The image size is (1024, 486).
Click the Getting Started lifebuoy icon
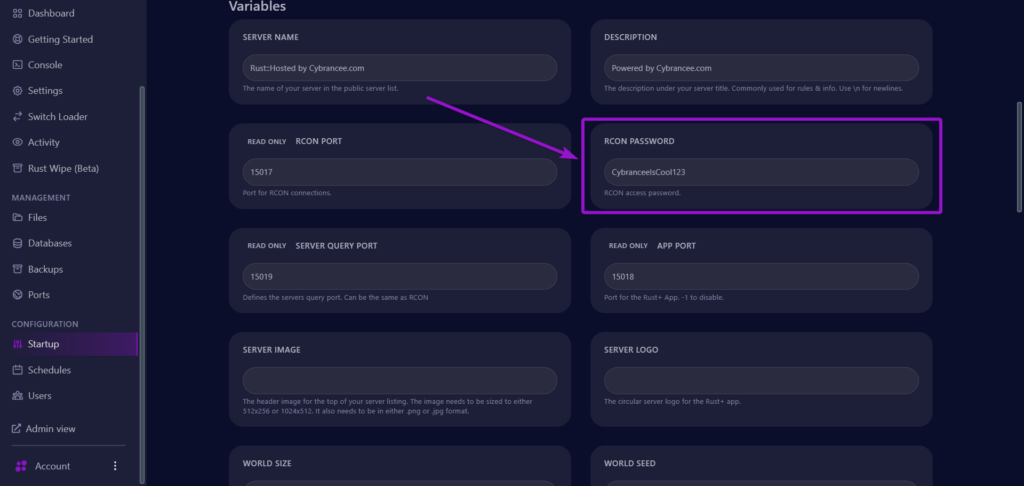click(x=18, y=39)
